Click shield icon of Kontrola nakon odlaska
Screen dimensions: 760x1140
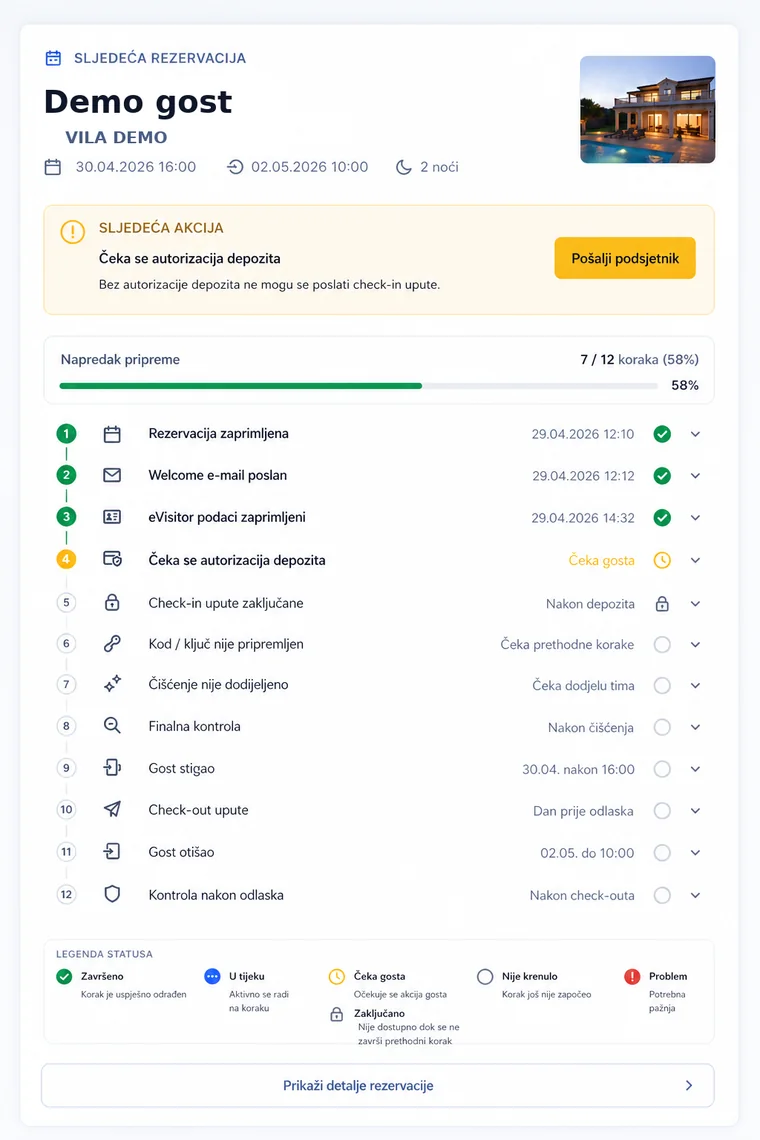pos(112,894)
